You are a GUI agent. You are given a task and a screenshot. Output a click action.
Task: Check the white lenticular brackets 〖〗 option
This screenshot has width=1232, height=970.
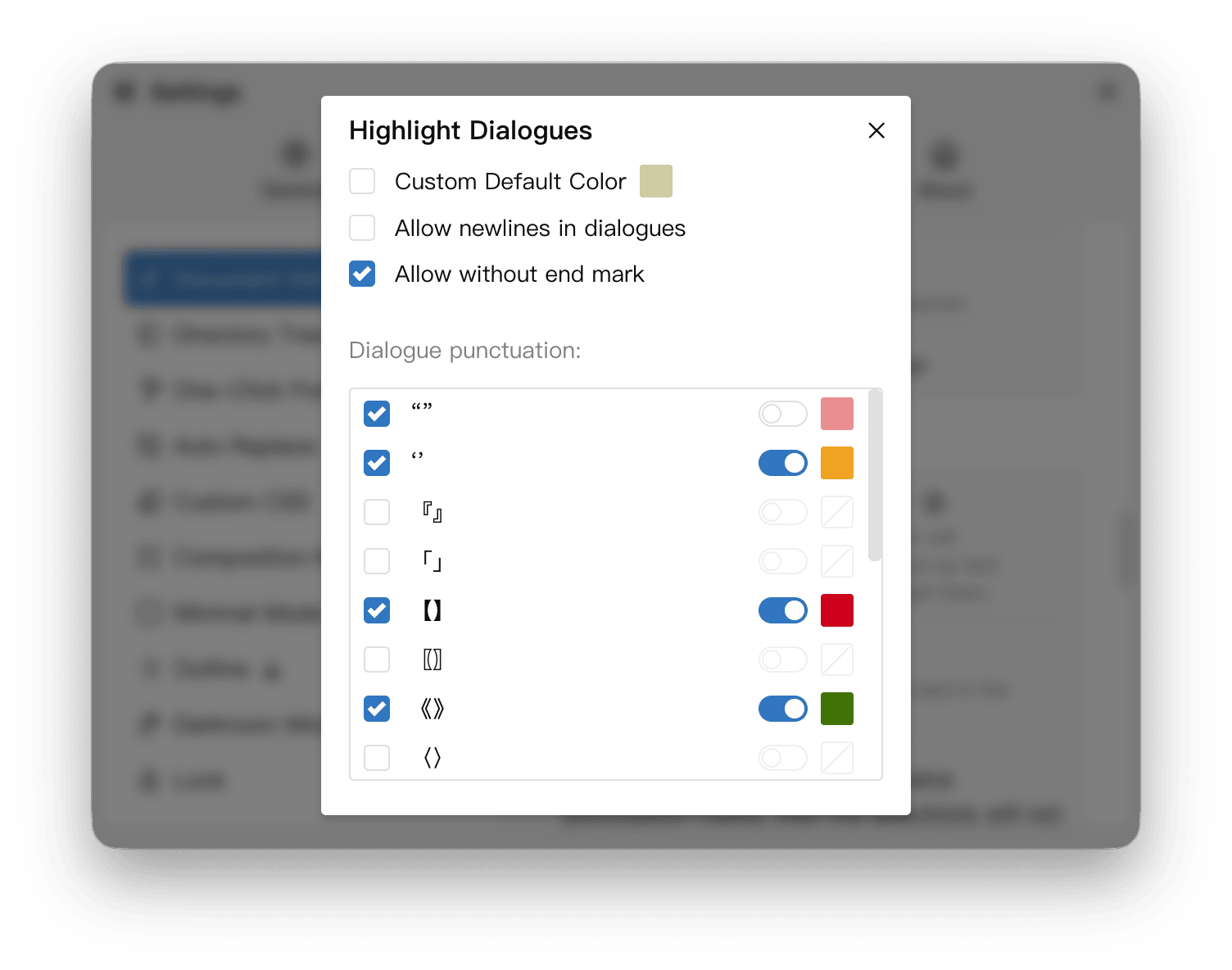377,660
